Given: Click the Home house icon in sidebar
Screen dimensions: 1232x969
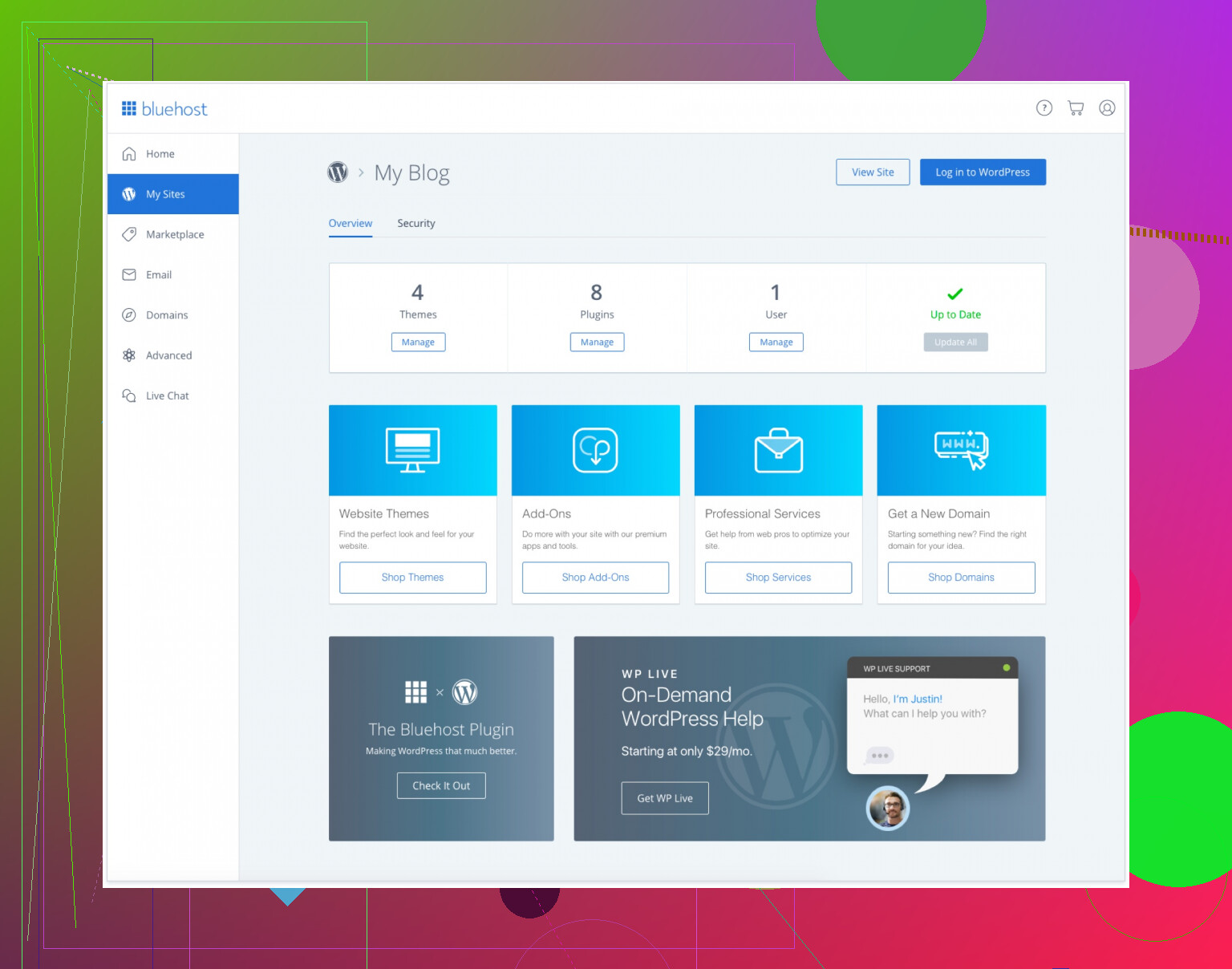Looking at the screenshot, I should pos(129,154).
